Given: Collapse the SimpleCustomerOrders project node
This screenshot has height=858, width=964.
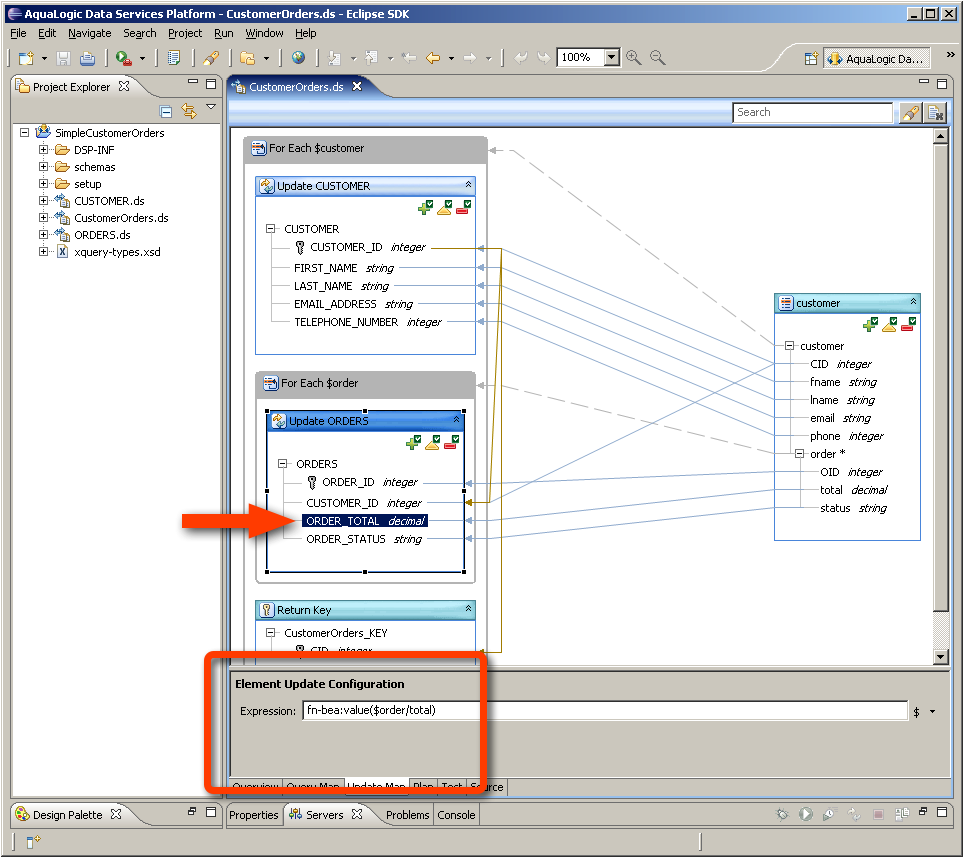Looking at the screenshot, I should [x=25, y=133].
